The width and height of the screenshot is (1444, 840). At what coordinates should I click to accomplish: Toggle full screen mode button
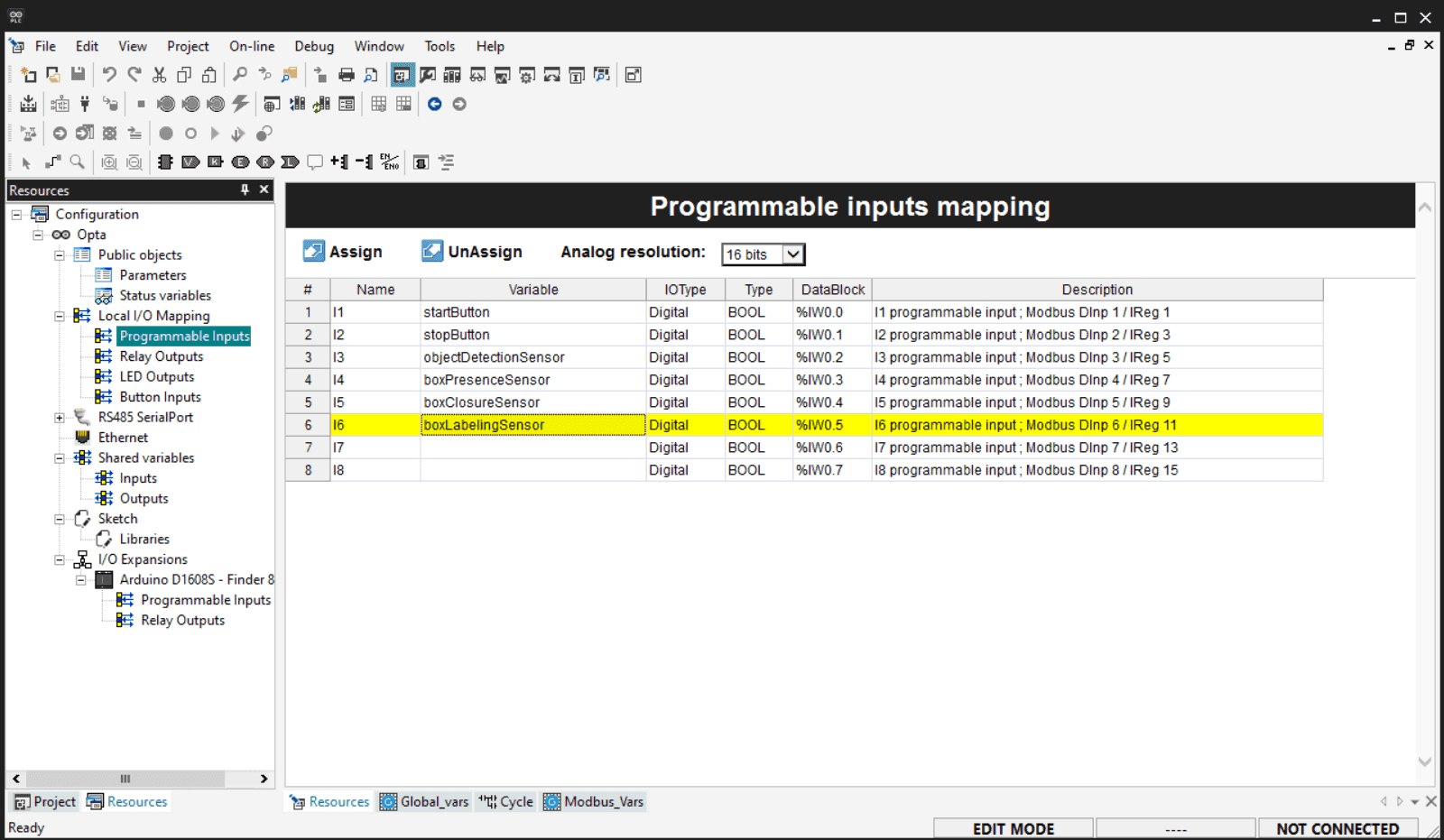click(634, 75)
